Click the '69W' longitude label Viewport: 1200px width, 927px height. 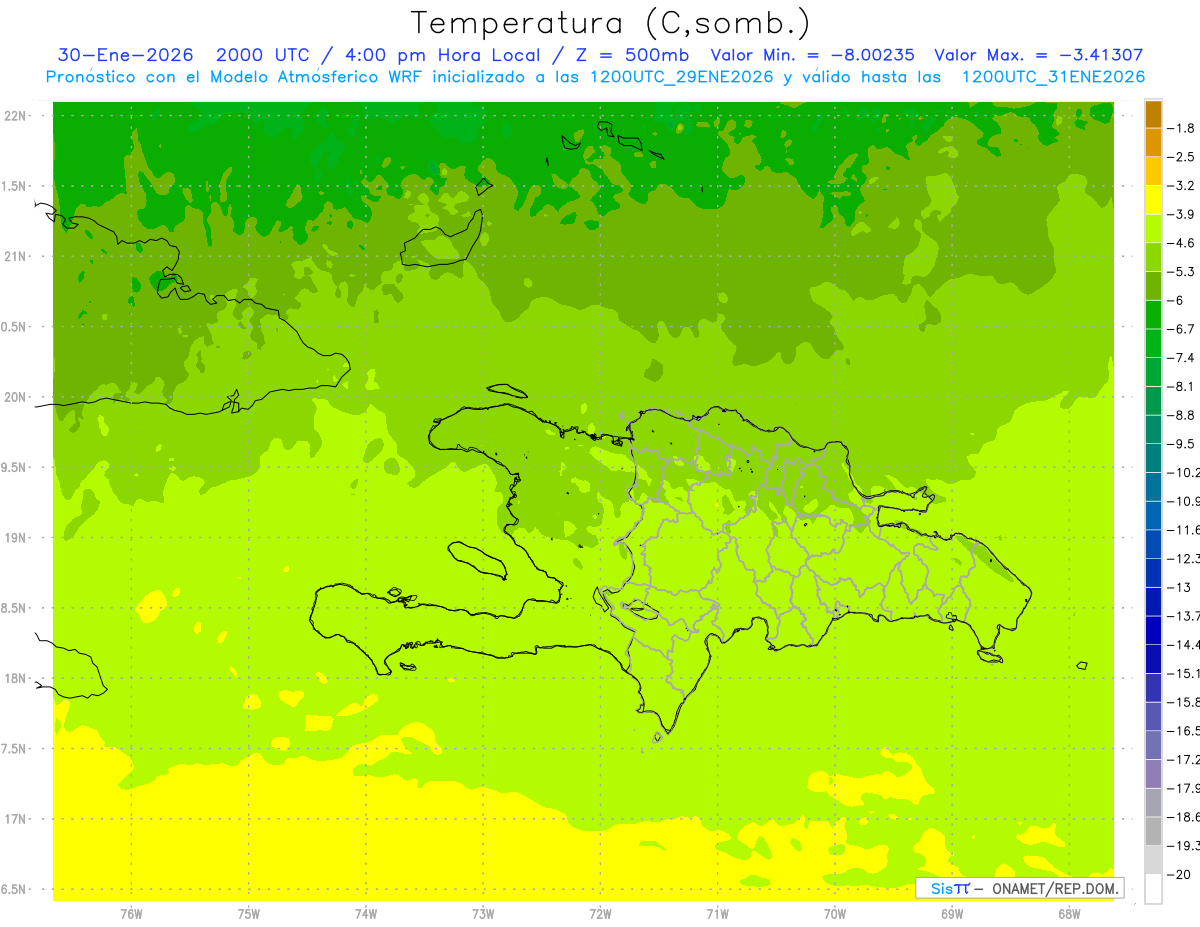coord(952,914)
